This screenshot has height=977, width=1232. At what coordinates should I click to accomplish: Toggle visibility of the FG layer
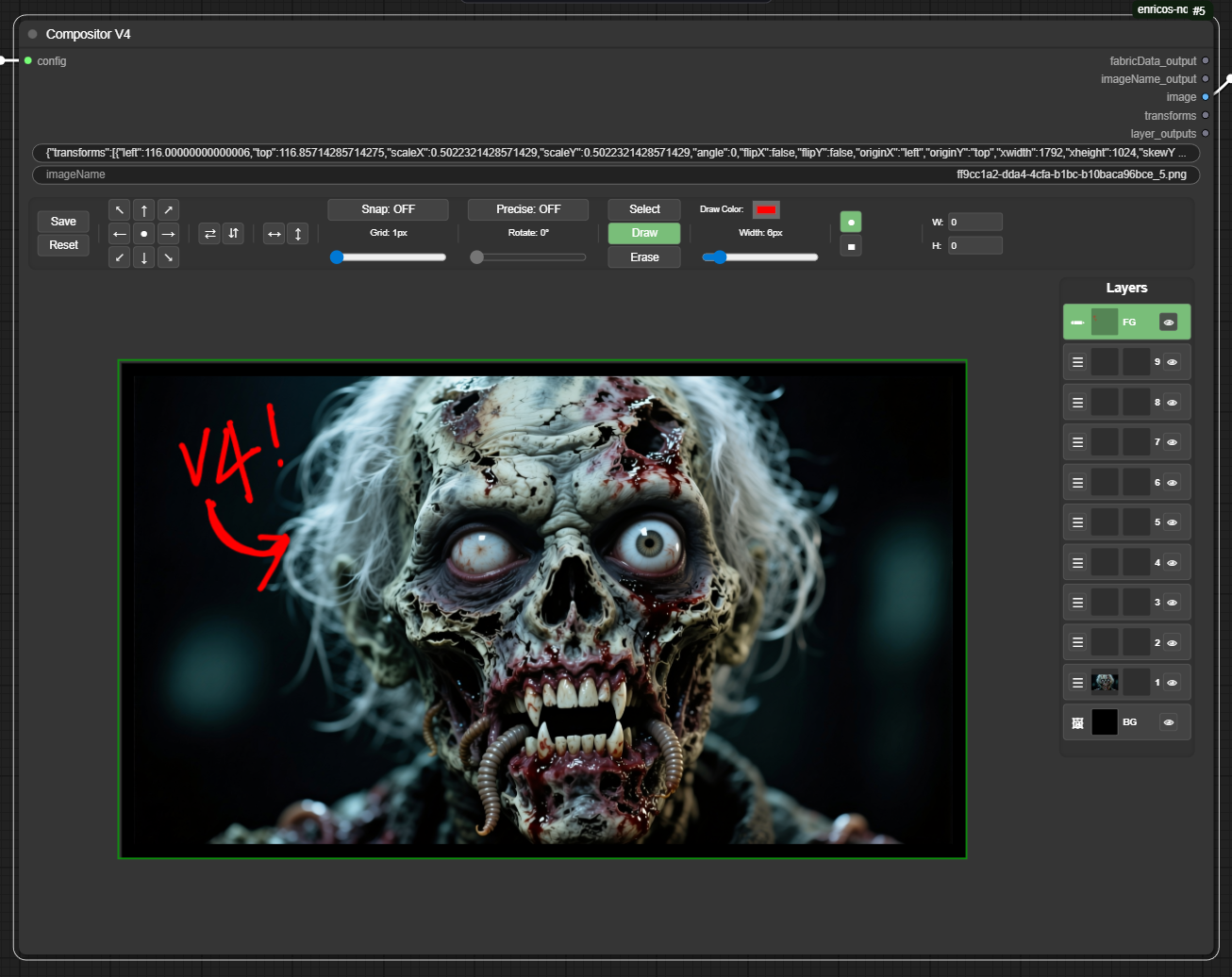[x=1169, y=323]
